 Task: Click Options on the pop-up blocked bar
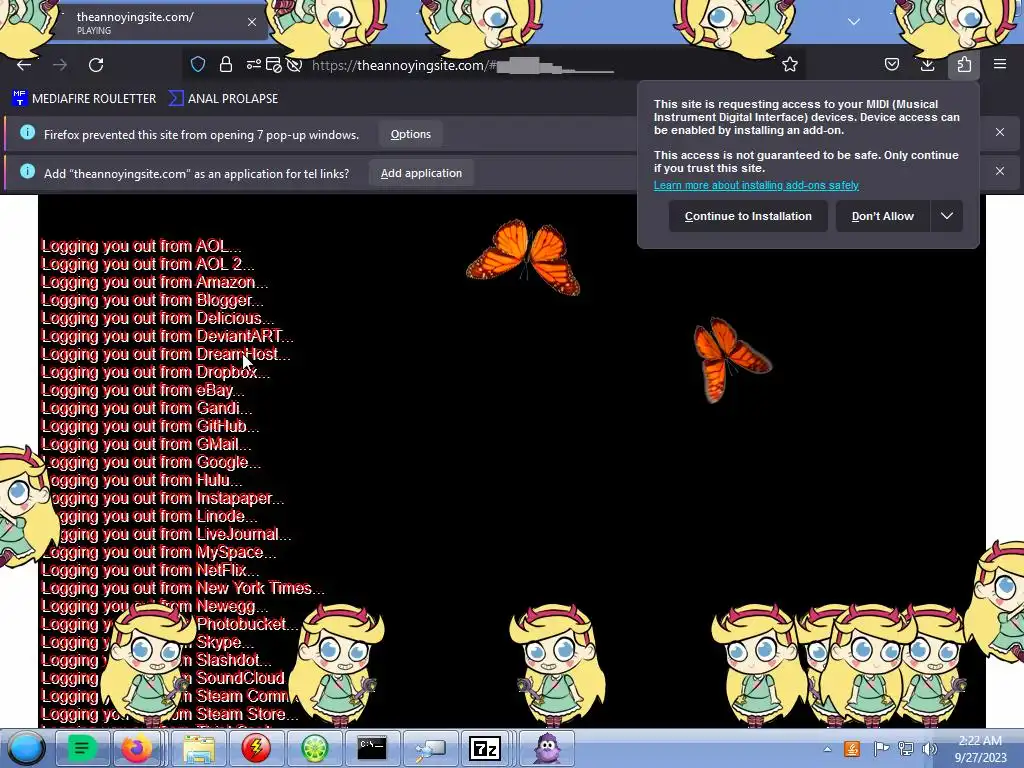[411, 134]
